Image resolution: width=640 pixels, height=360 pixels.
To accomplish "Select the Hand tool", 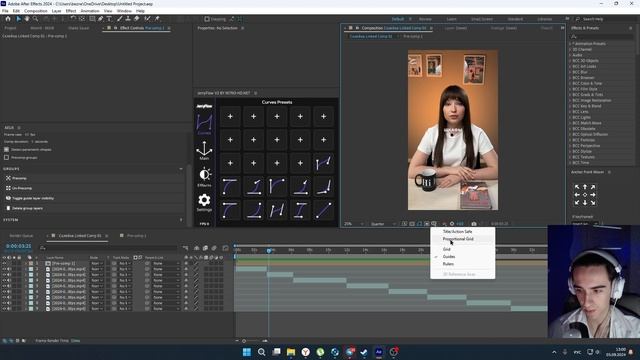I will (27, 19).
